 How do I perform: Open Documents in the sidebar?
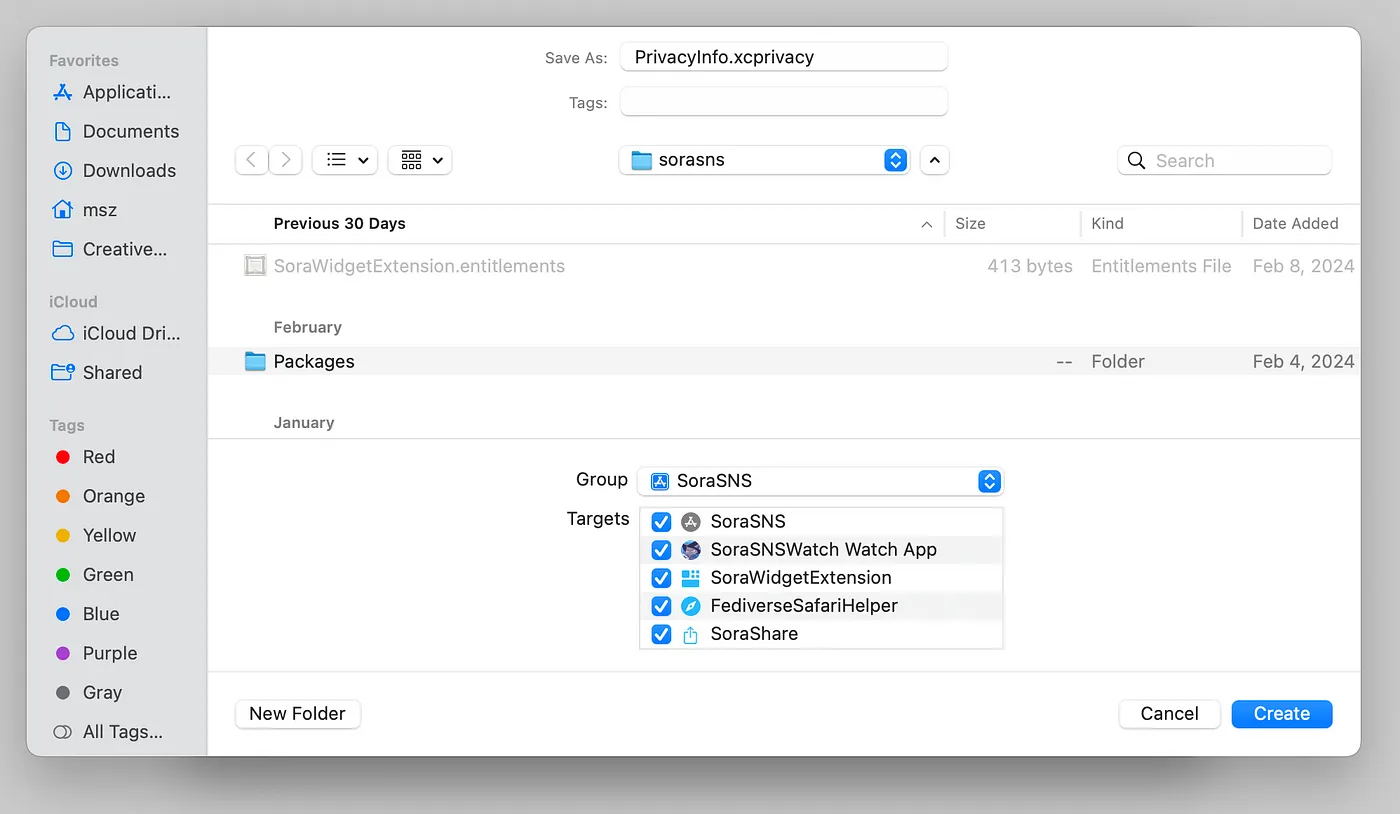(116, 131)
